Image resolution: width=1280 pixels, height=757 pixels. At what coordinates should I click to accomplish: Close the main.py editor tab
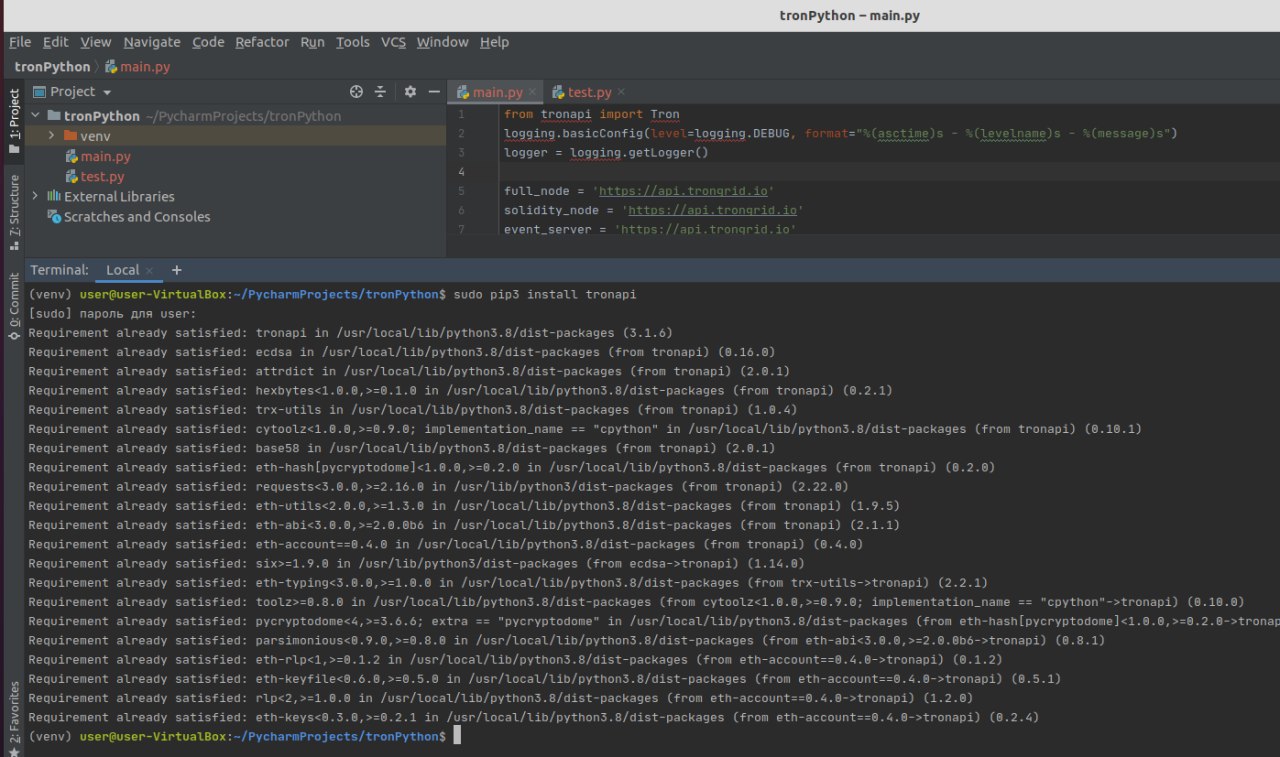click(533, 92)
